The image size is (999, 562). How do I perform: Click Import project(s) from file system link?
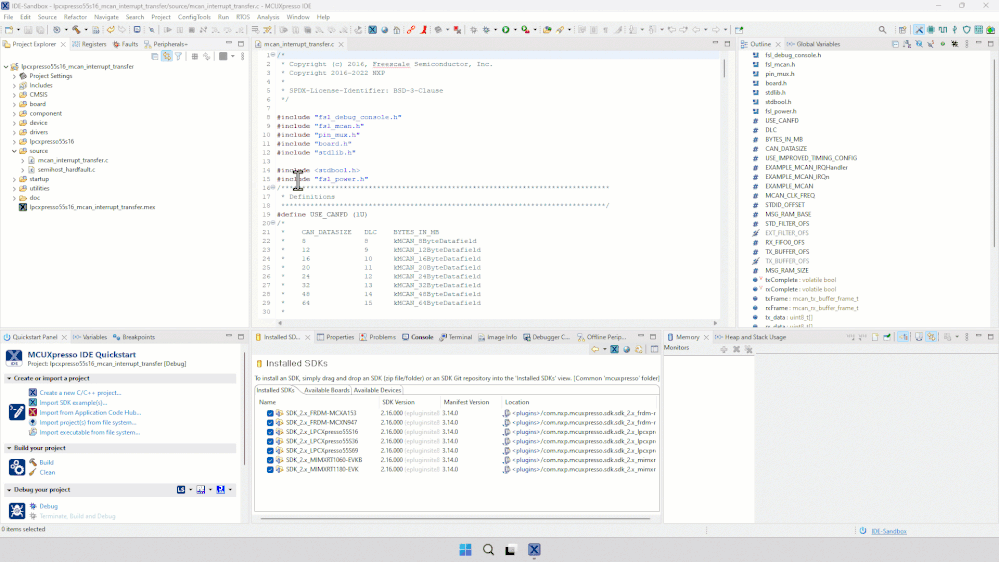88,422
